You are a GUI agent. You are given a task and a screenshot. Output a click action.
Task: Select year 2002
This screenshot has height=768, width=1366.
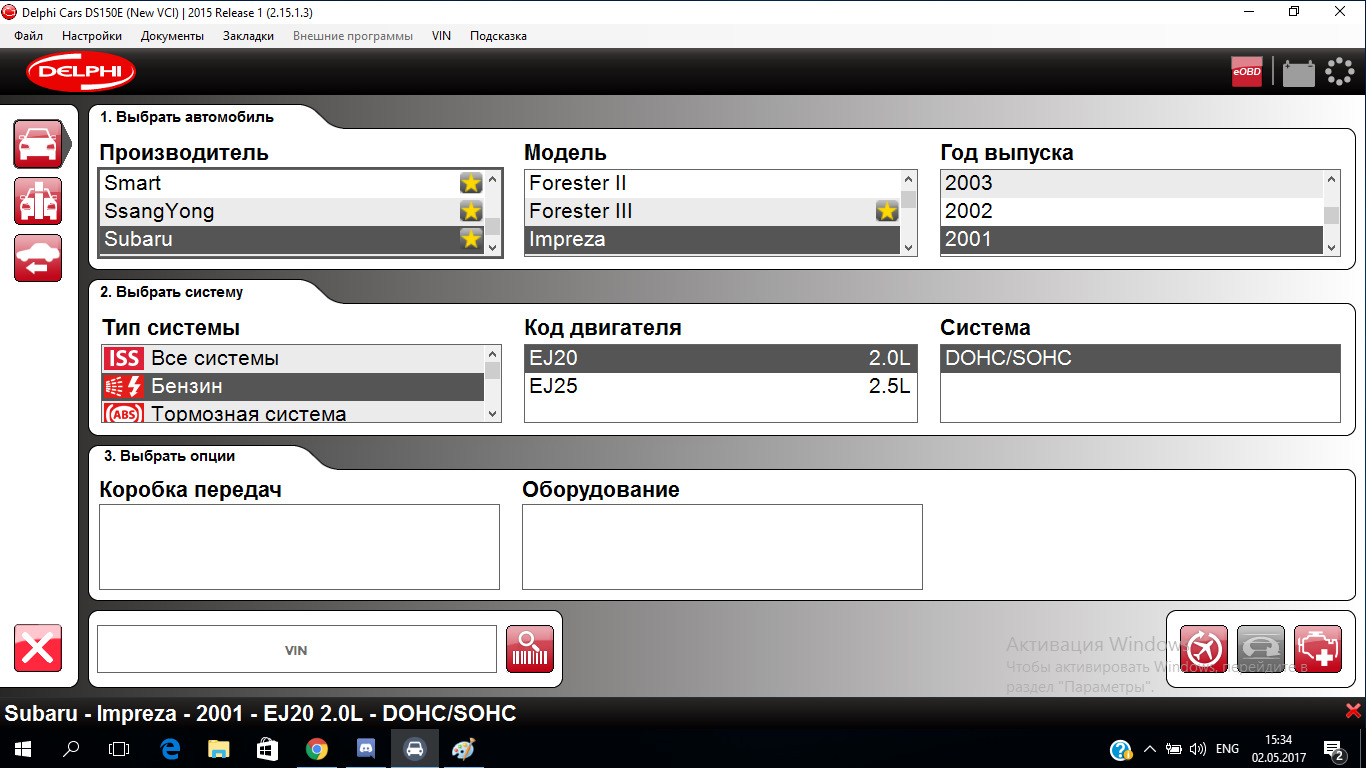click(1132, 211)
